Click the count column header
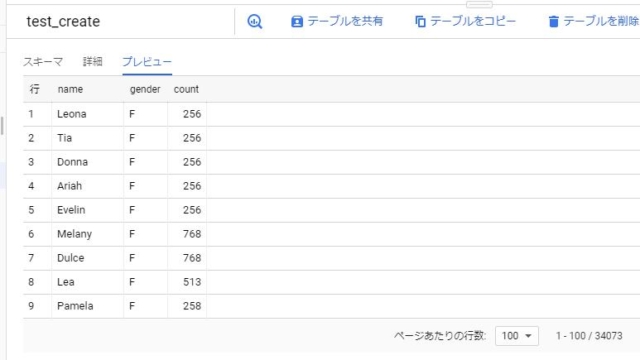The height and width of the screenshot is (360, 640). pyautogui.click(x=186, y=89)
